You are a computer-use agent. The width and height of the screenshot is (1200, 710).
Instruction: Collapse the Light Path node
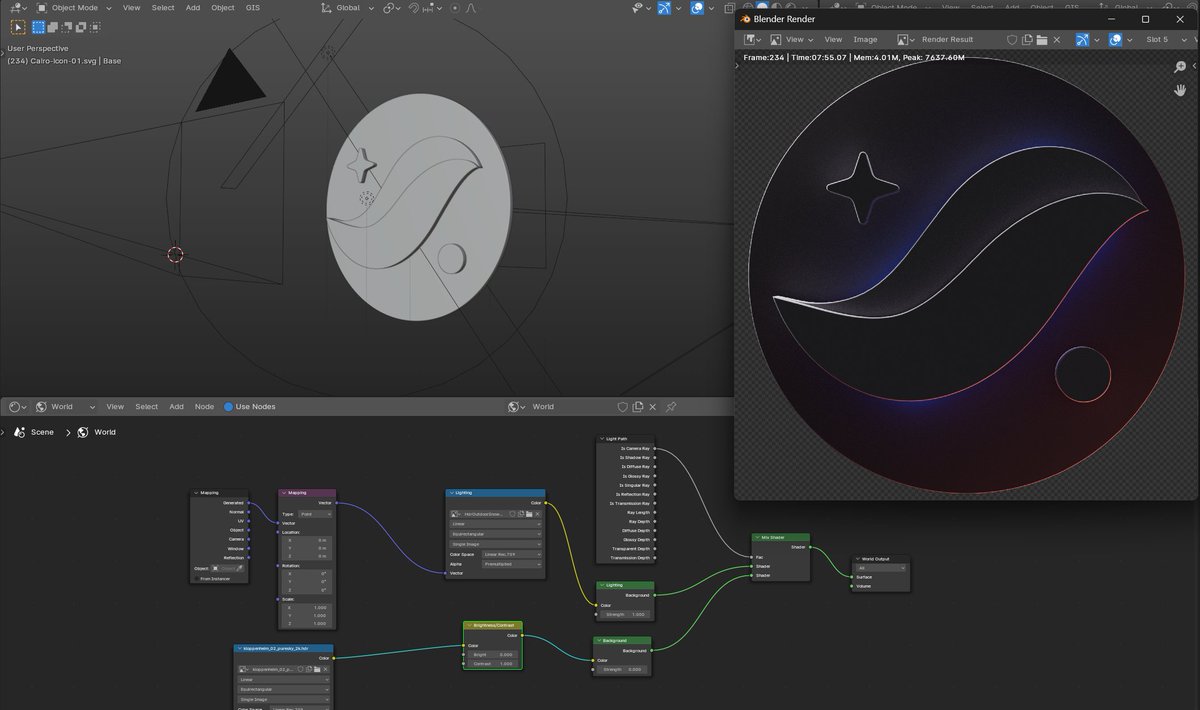(x=602, y=438)
